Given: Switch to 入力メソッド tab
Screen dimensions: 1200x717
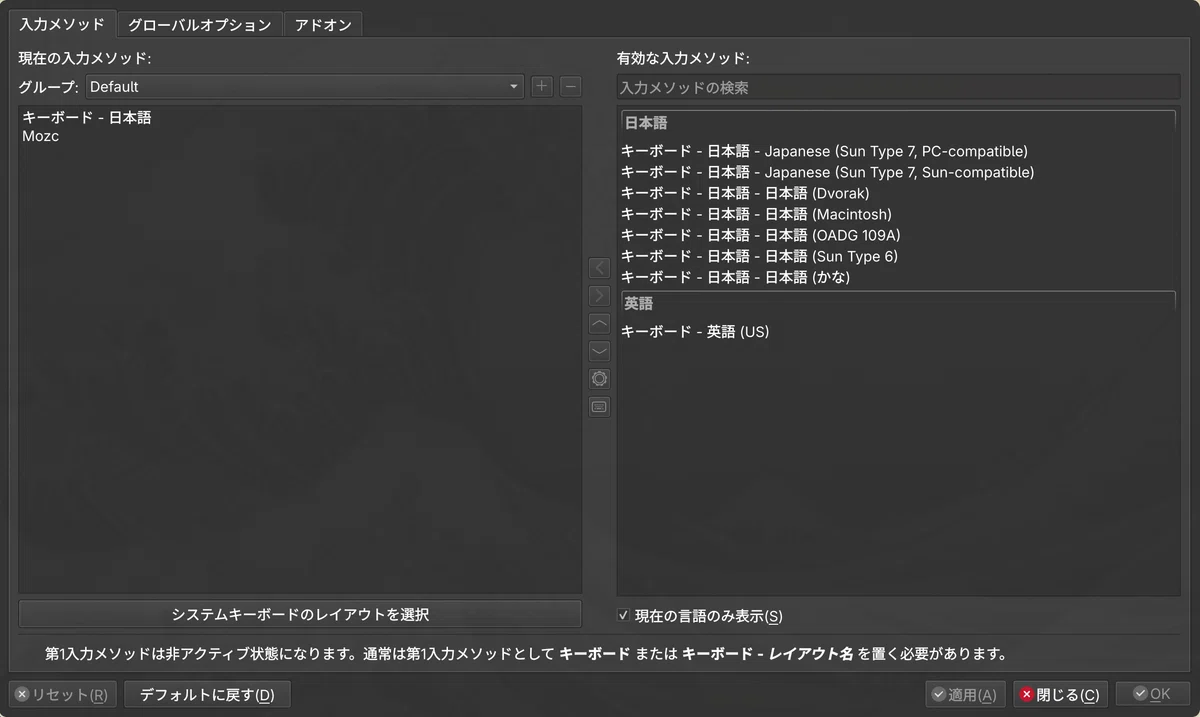Looking at the screenshot, I should pos(62,24).
